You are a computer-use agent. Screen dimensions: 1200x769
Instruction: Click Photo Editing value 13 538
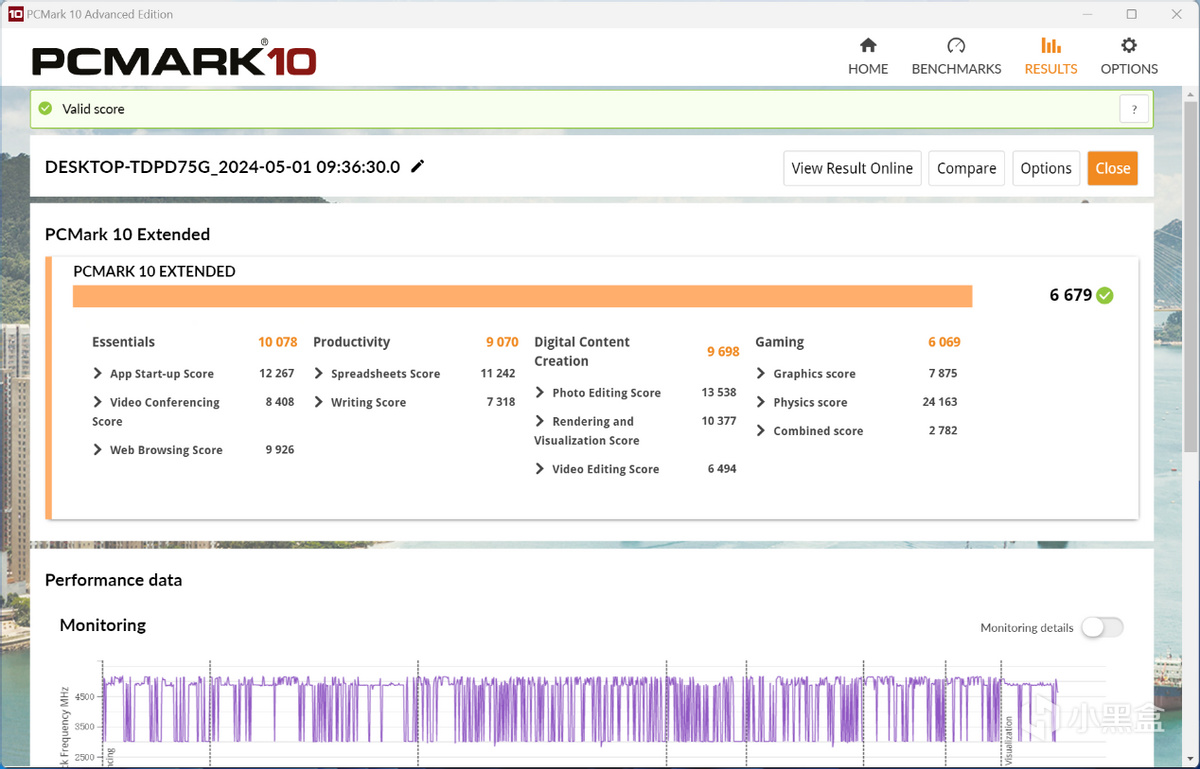pyautogui.click(x=719, y=393)
